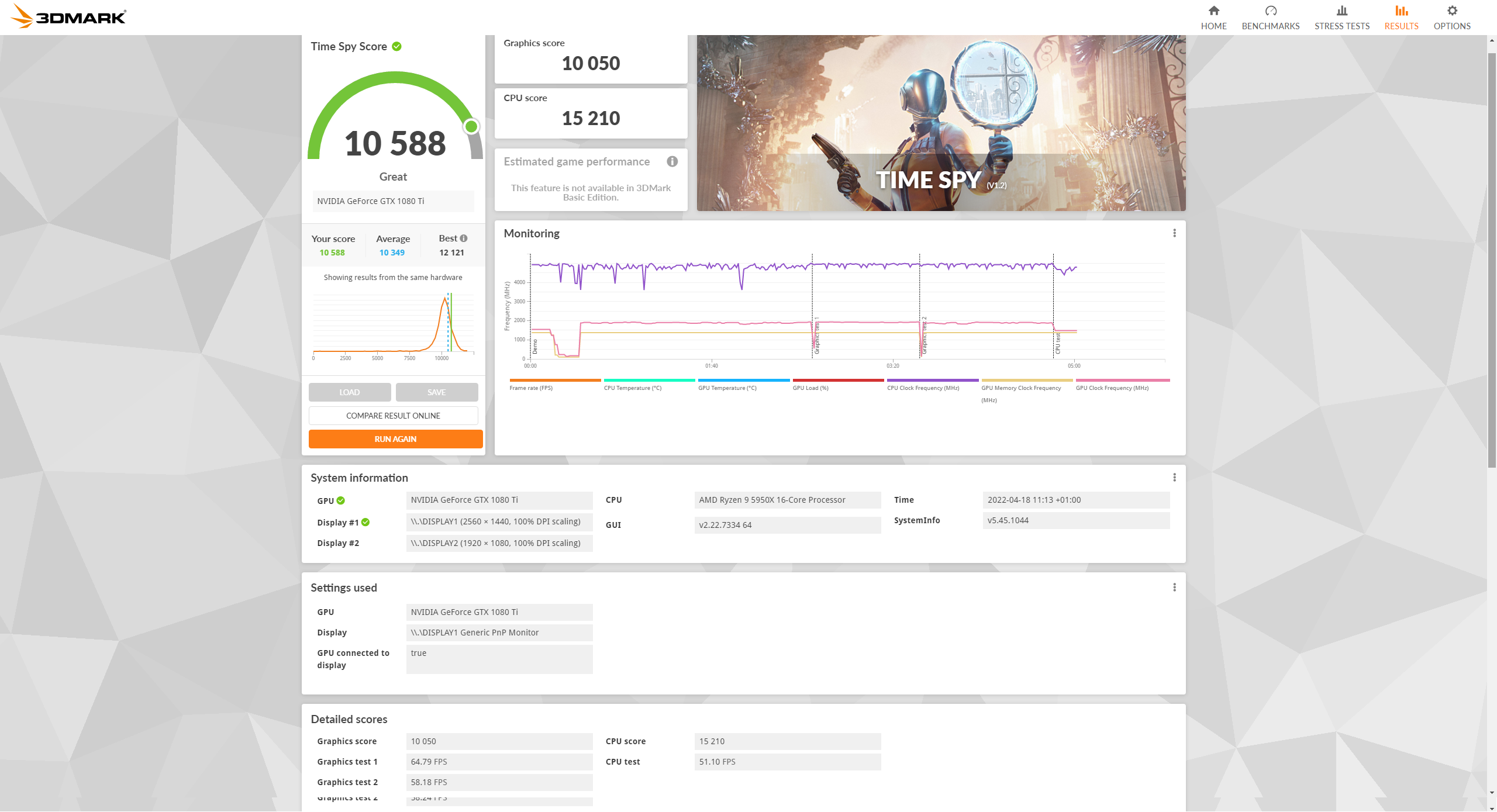Image resolution: width=1497 pixels, height=812 pixels.
Task: Click the Demo timeline marker
Action: (534, 347)
